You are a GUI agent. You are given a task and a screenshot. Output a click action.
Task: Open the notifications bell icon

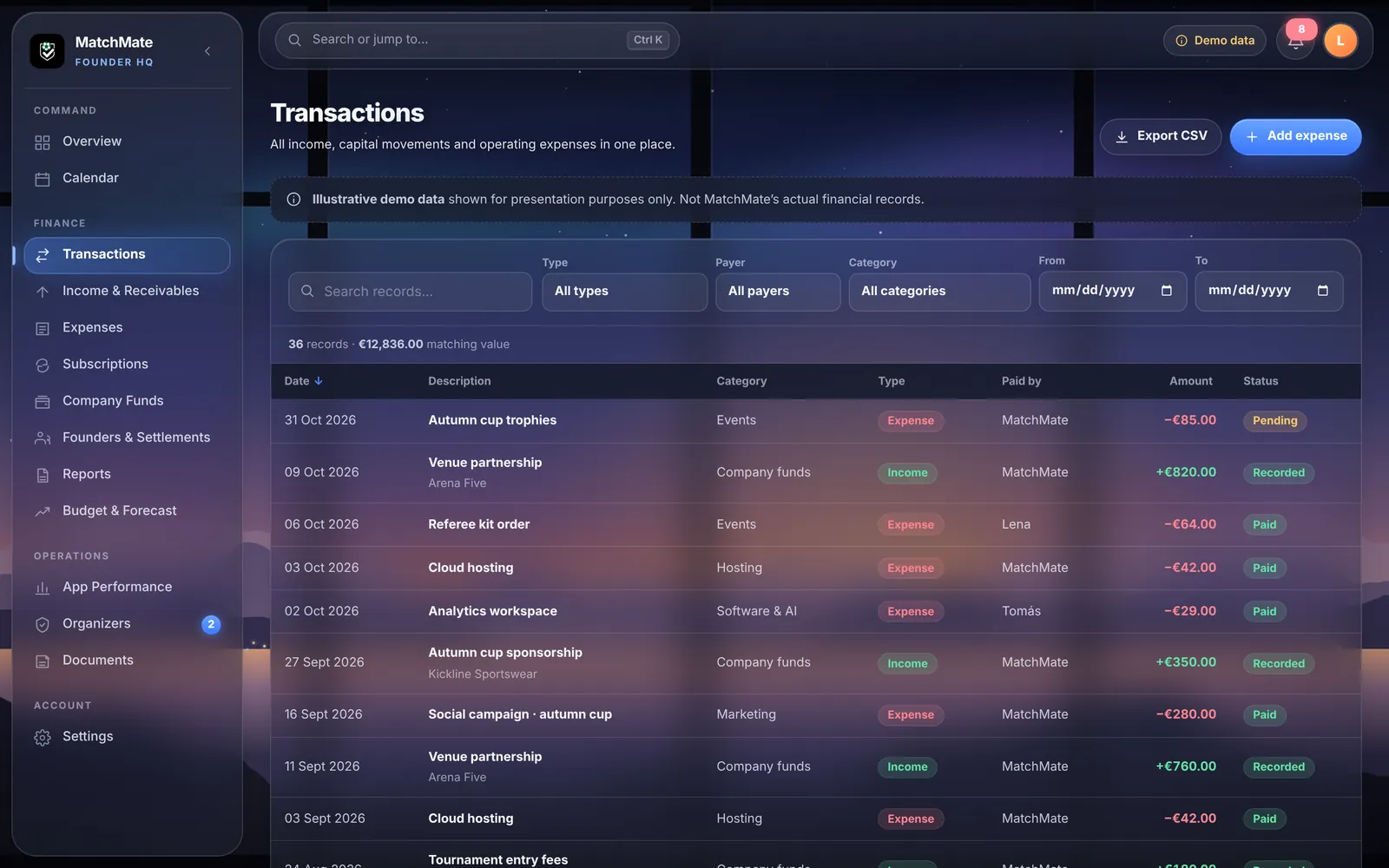[1295, 41]
